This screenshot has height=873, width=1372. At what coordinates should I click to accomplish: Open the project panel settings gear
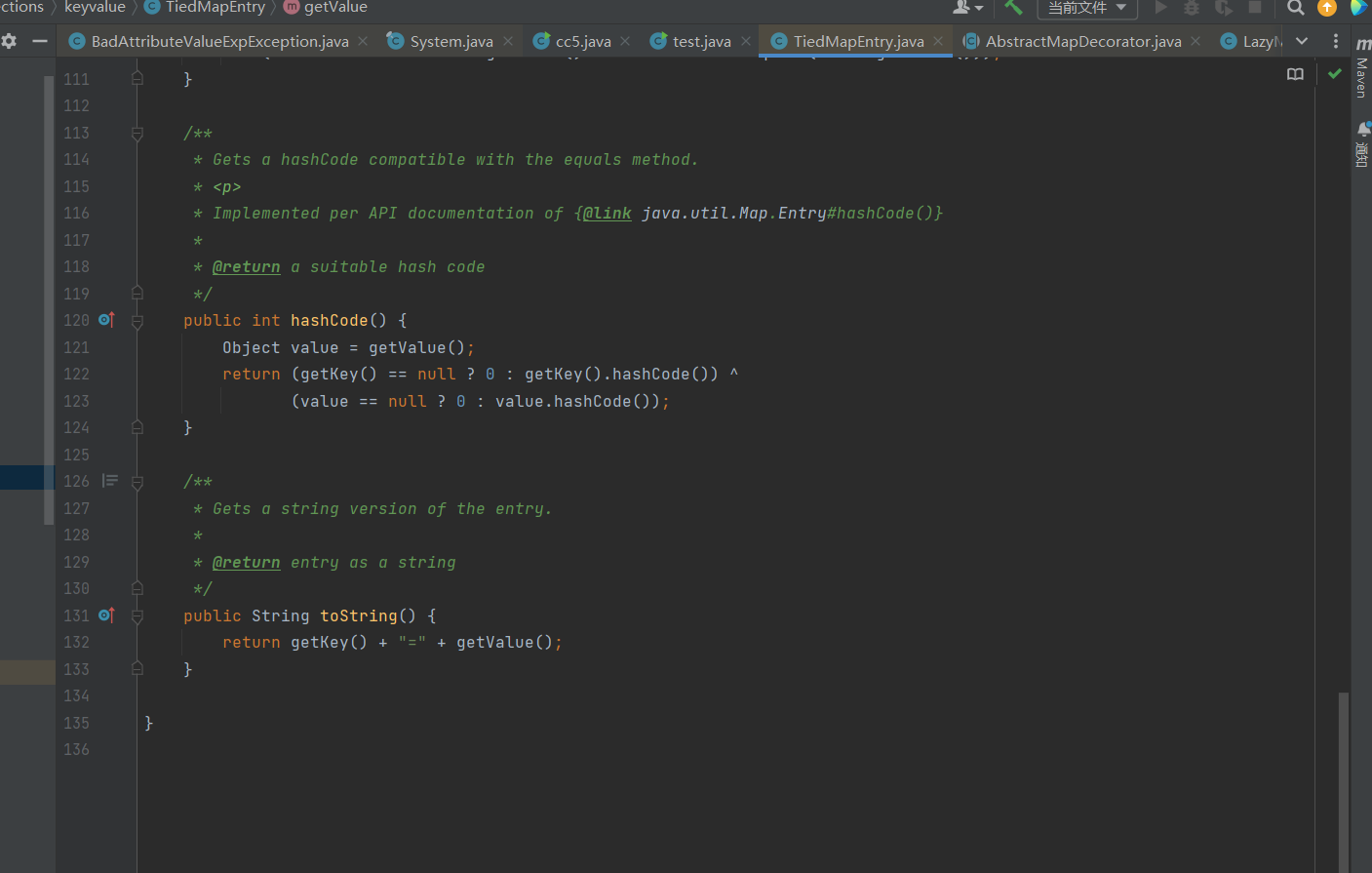pos(10,41)
